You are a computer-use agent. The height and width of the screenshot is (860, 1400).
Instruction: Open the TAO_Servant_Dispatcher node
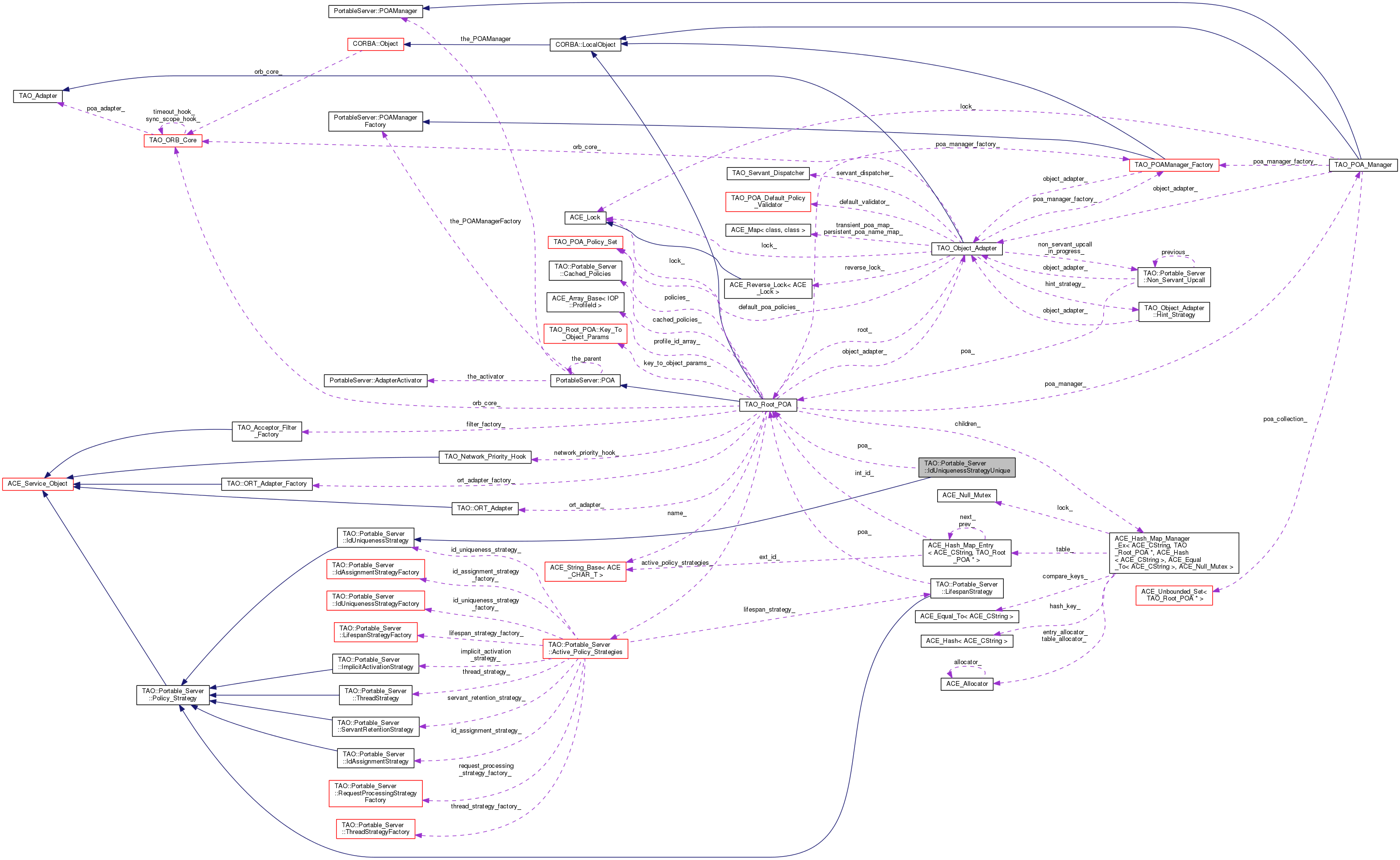[768, 173]
